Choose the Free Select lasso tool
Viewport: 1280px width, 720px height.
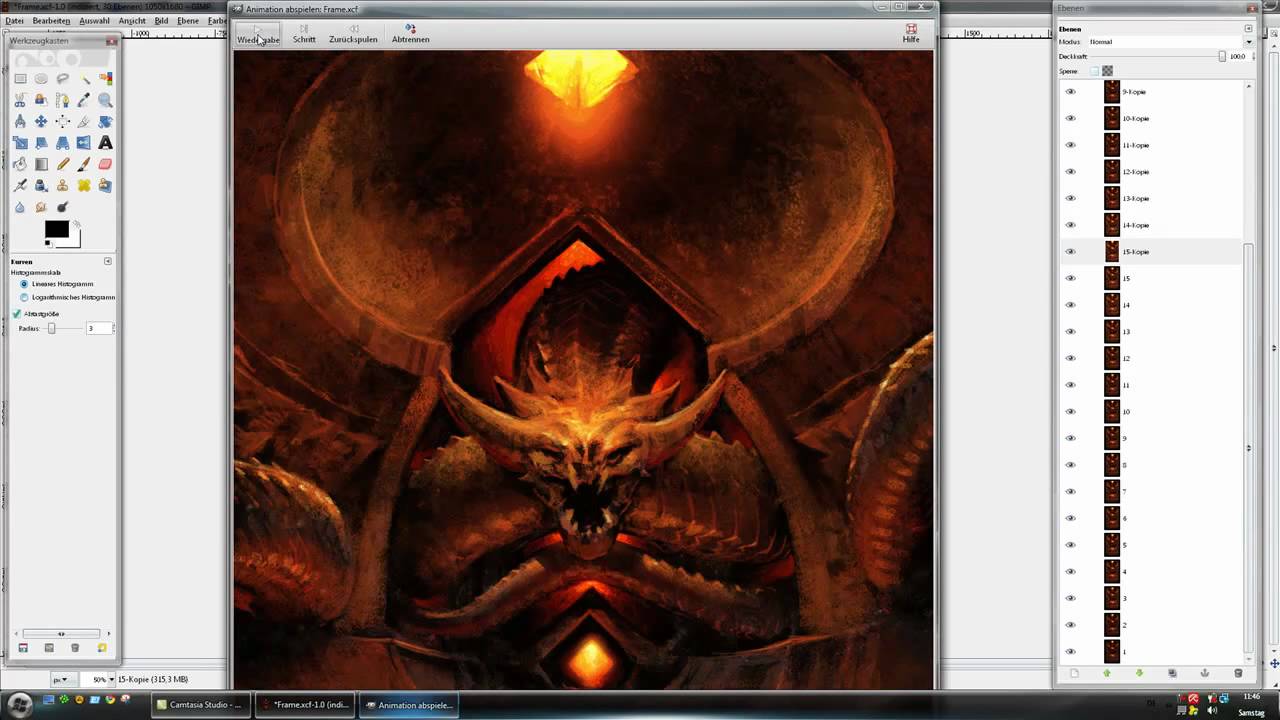pos(62,79)
